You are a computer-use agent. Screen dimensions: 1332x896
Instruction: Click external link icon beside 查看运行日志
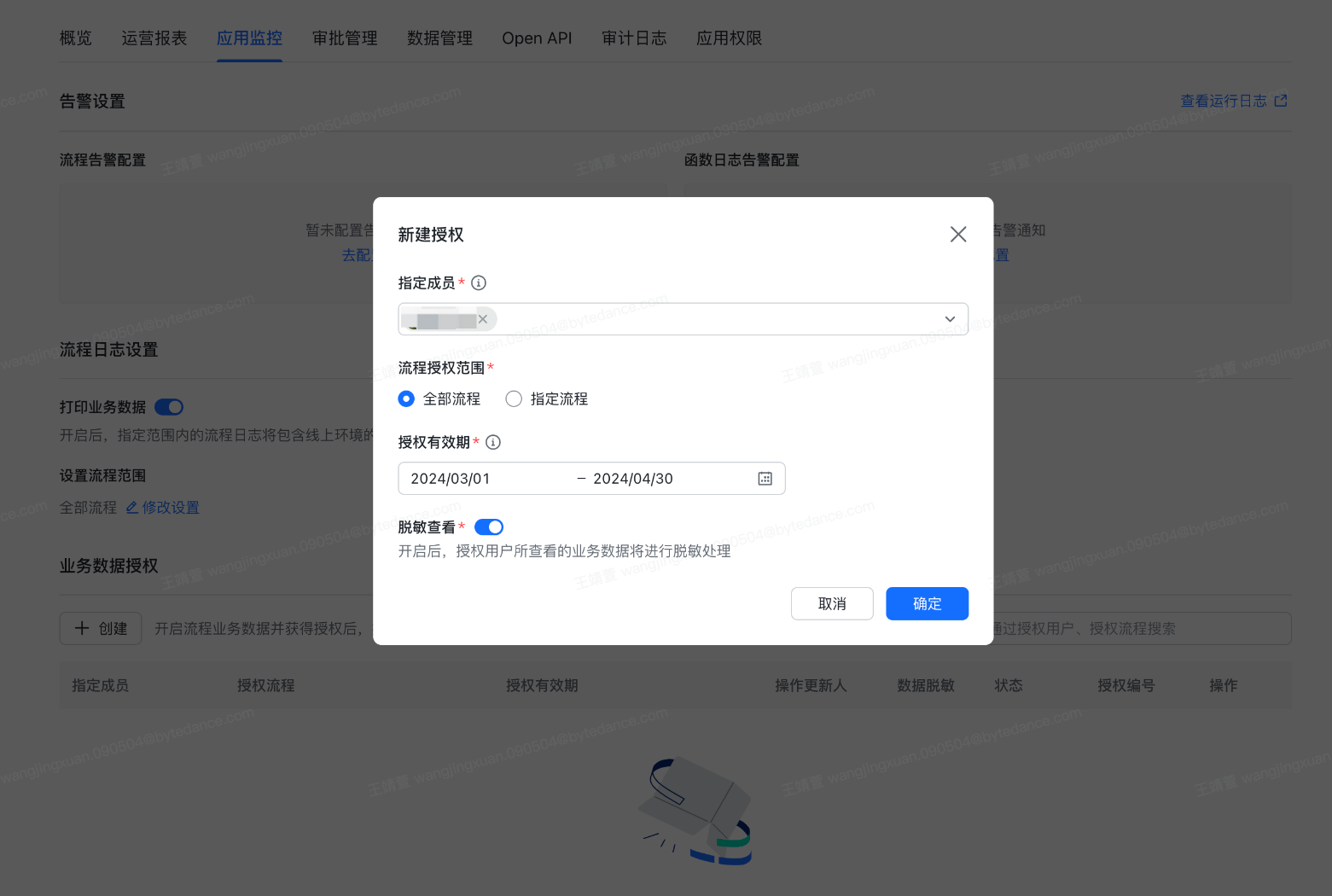(x=1281, y=101)
